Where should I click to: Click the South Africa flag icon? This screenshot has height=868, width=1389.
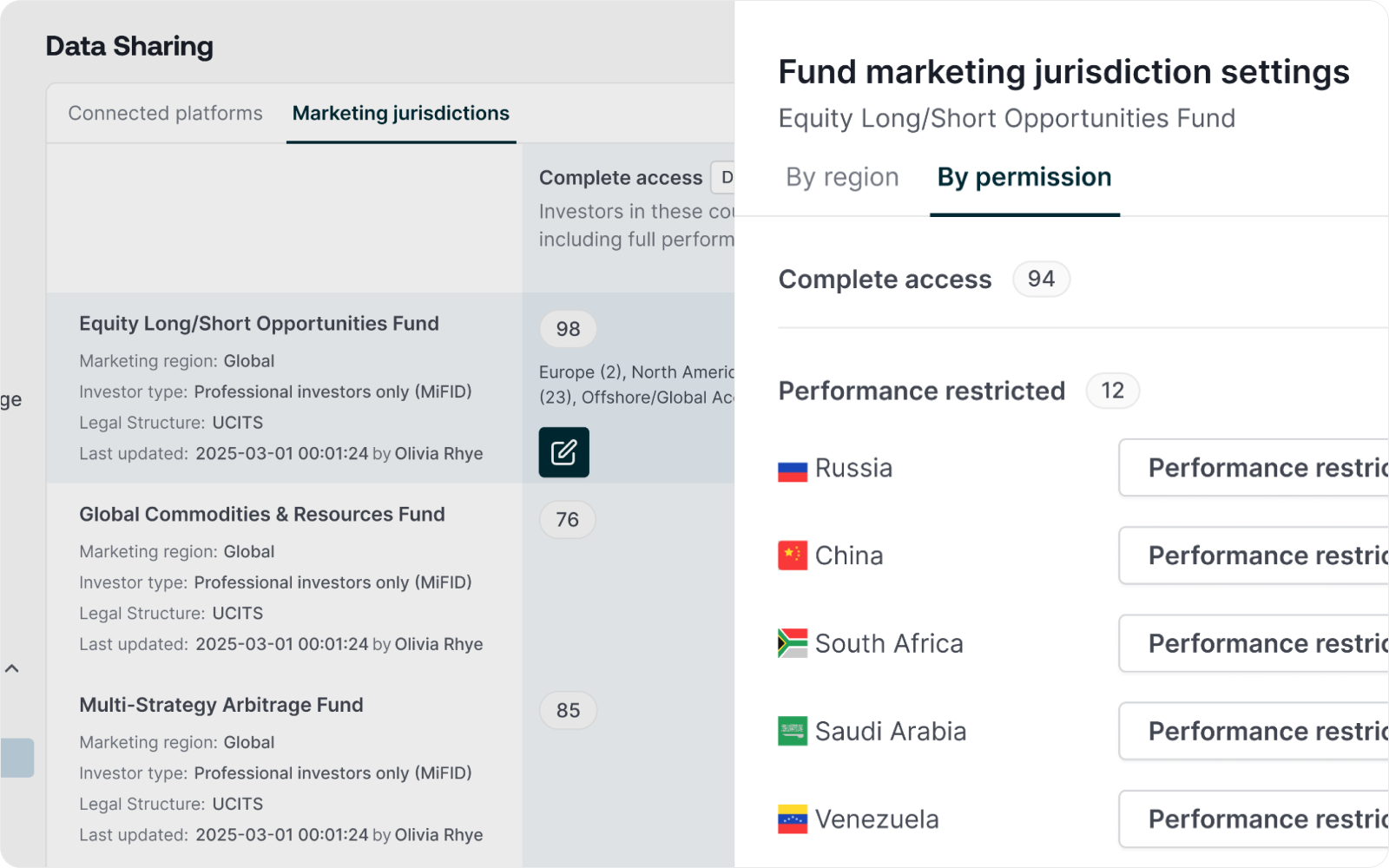click(x=792, y=643)
